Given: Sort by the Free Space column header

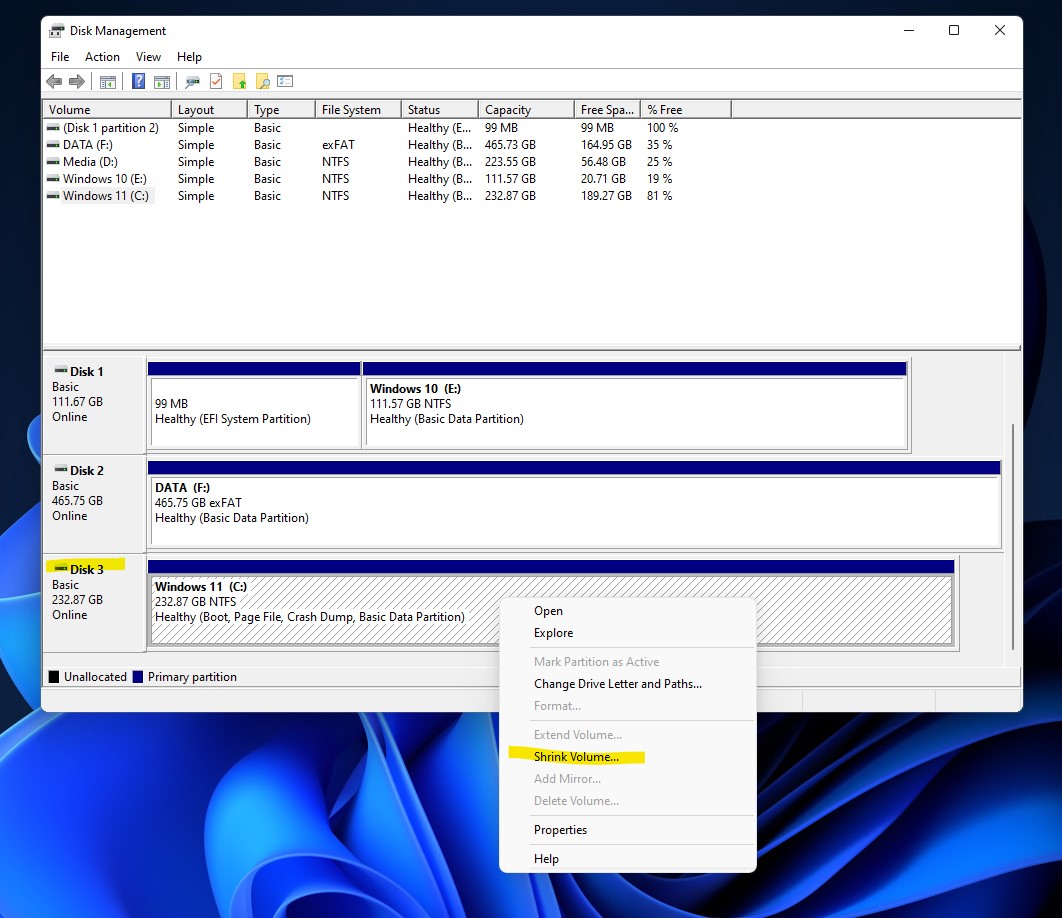Looking at the screenshot, I should click(608, 110).
